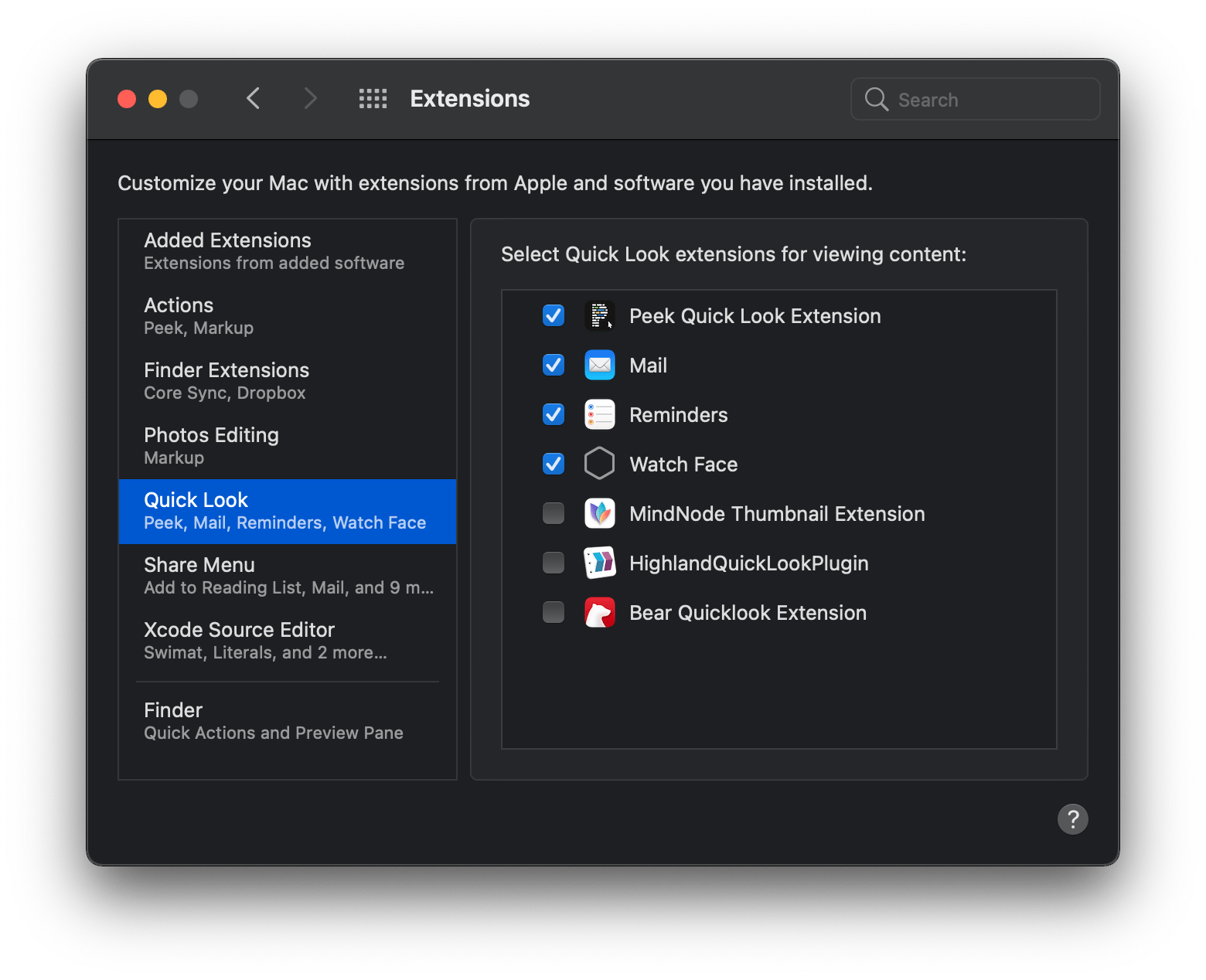Enable HighlandQuickLookPlugin checkbox

(x=554, y=563)
